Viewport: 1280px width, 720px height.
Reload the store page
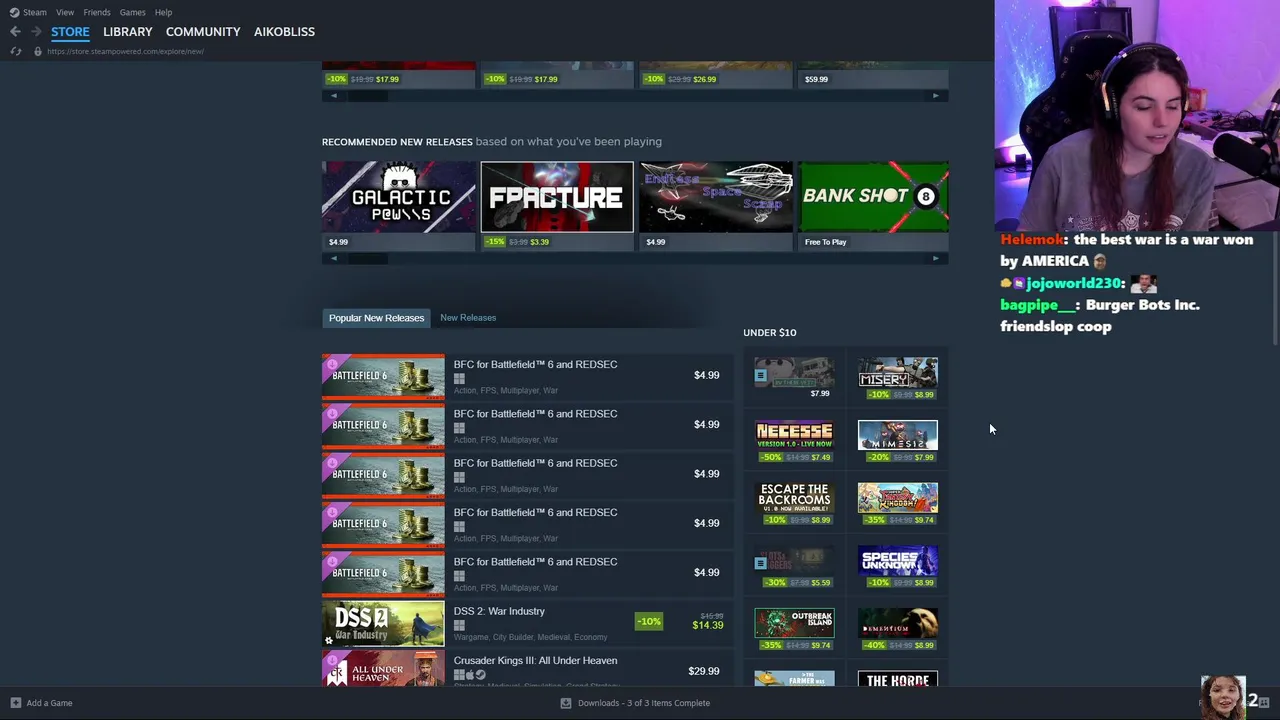pyautogui.click(x=15, y=51)
